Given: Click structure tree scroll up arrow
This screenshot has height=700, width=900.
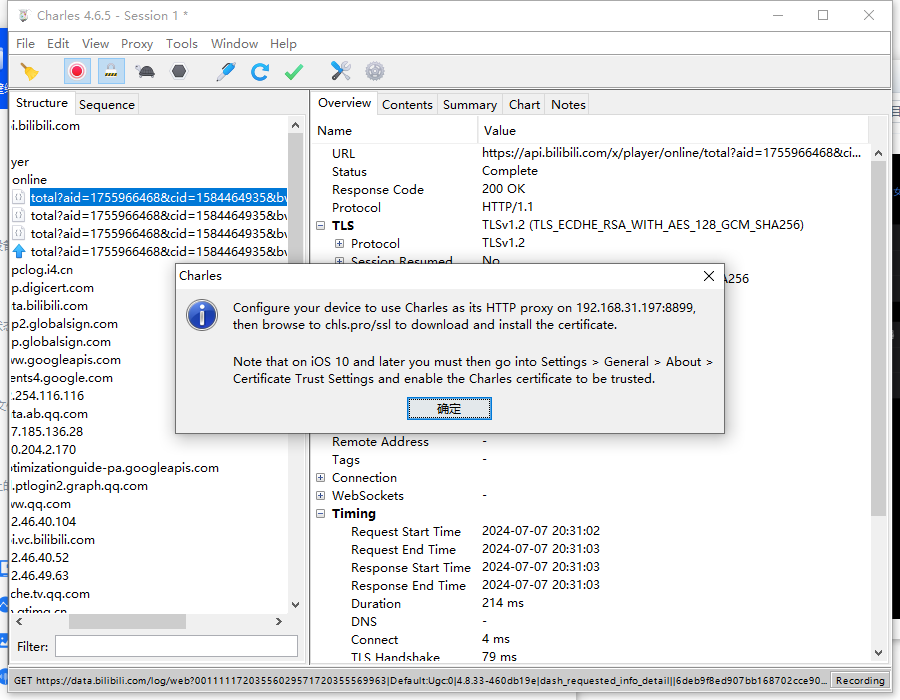Looking at the screenshot, I should (295, 125).
